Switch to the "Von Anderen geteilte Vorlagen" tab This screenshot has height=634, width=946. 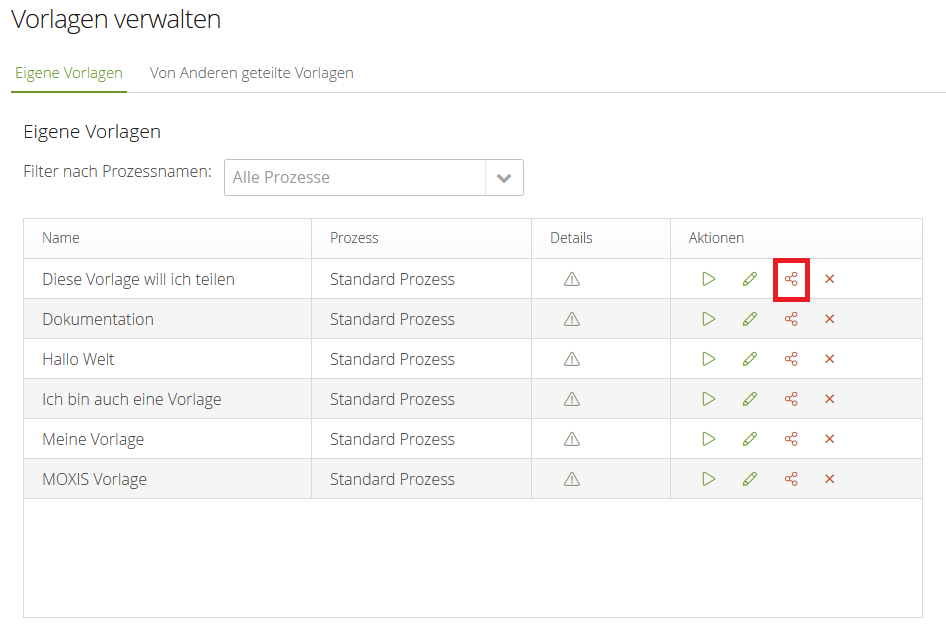[251, 72]
